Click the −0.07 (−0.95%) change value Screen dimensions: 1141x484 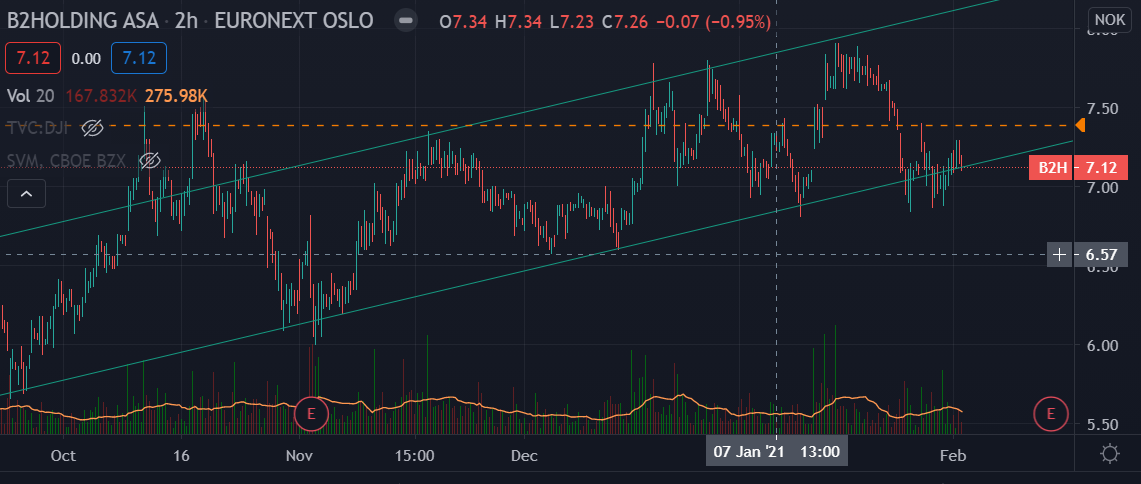[714, 22]
